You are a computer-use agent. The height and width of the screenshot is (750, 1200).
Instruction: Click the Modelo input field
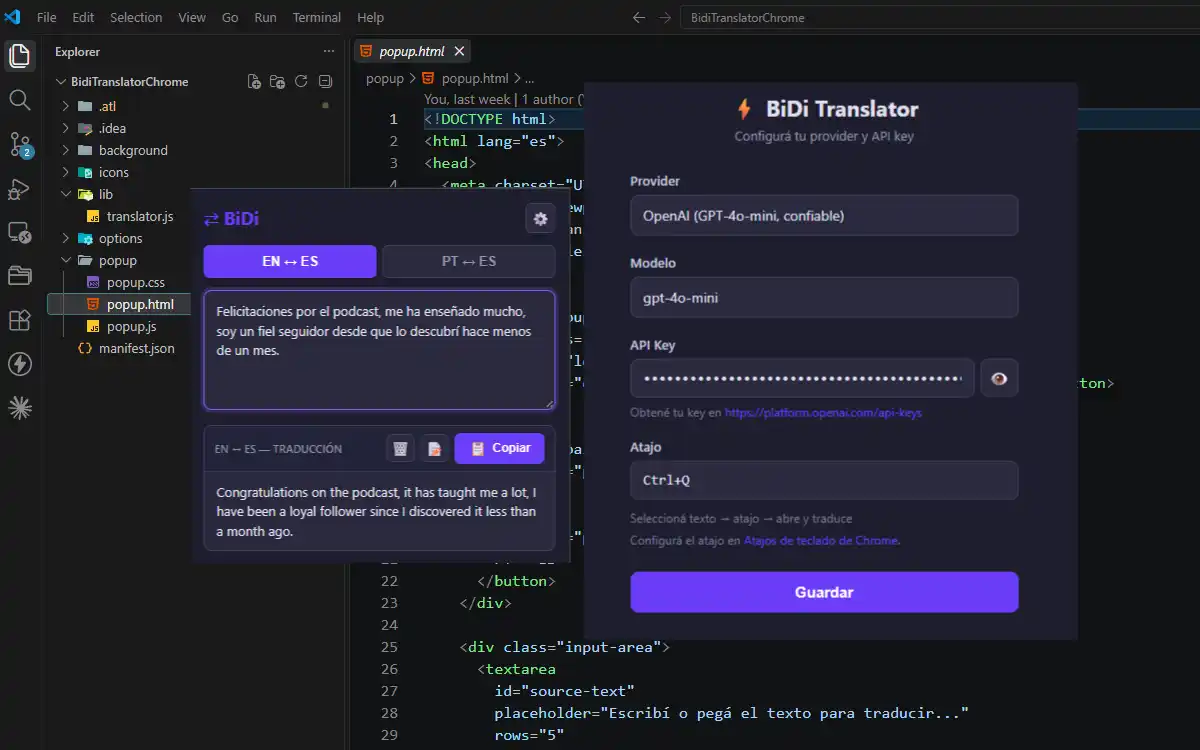click(x=824, y=297)
